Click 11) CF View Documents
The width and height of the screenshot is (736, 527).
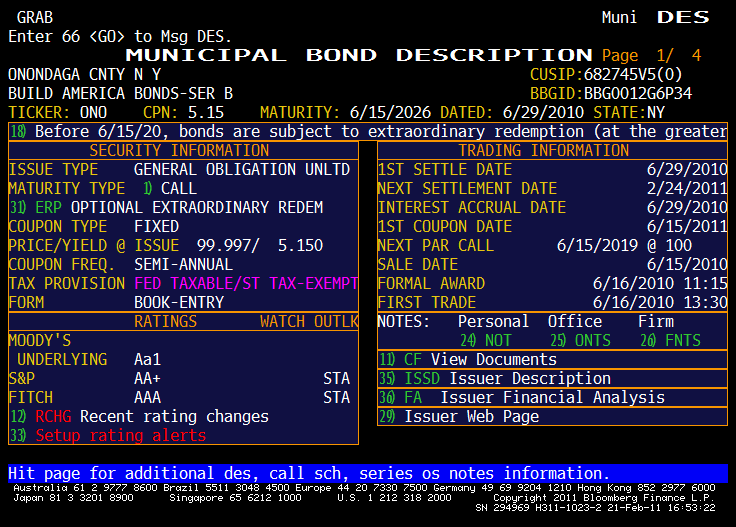[552, 359]
